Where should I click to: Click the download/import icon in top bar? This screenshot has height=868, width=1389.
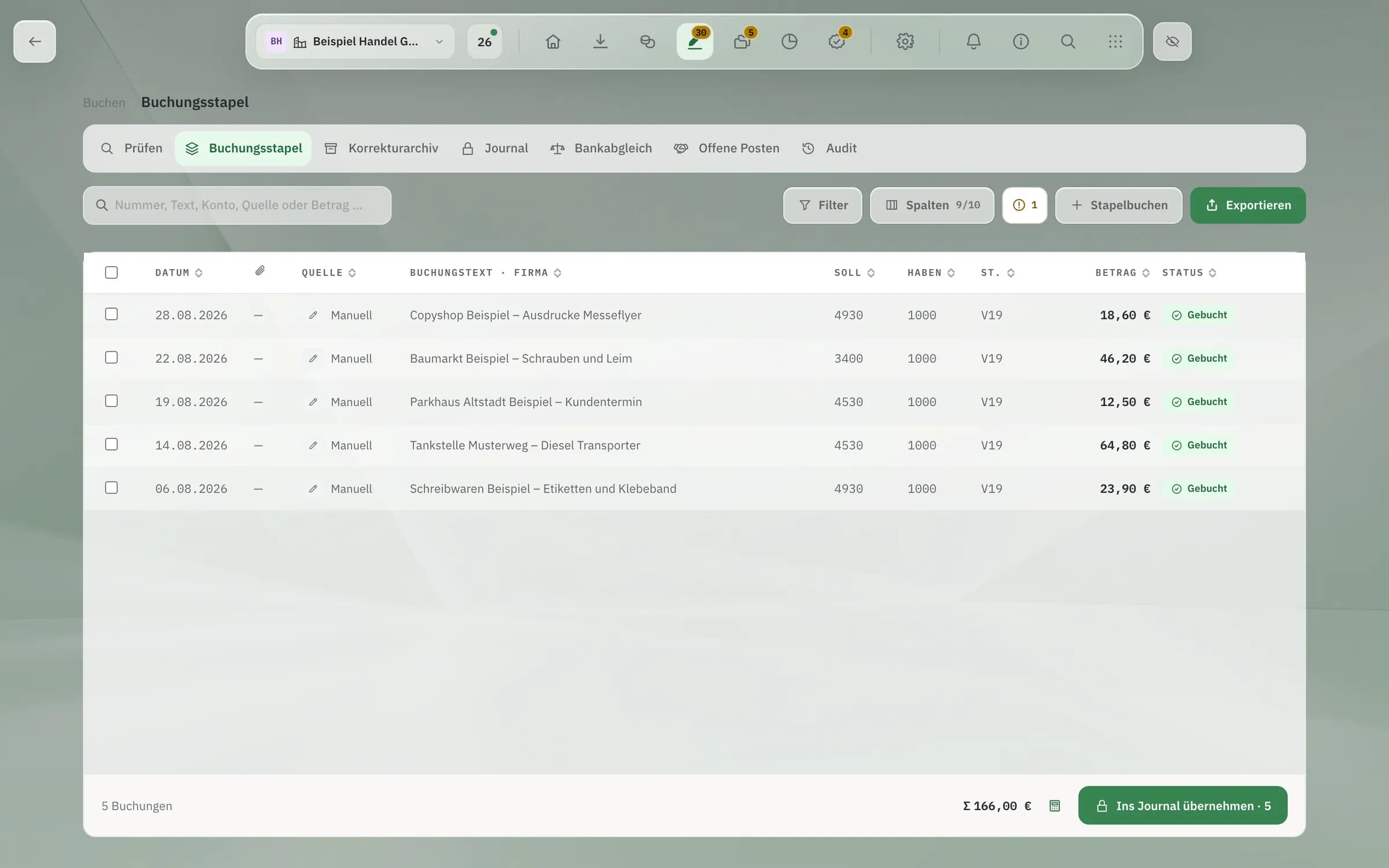(600, 42)
